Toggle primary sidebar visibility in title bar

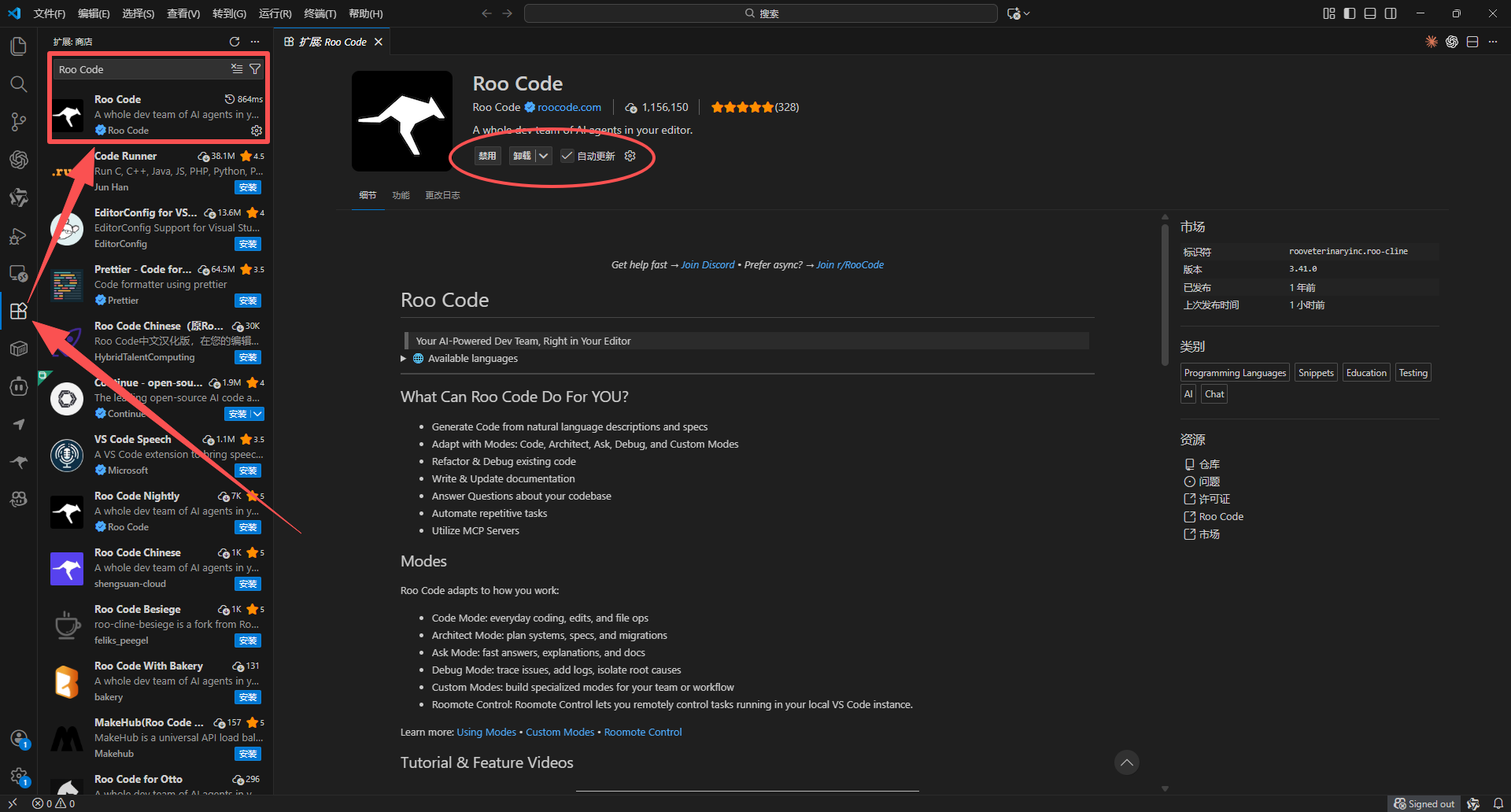(x=1350, y=13)
